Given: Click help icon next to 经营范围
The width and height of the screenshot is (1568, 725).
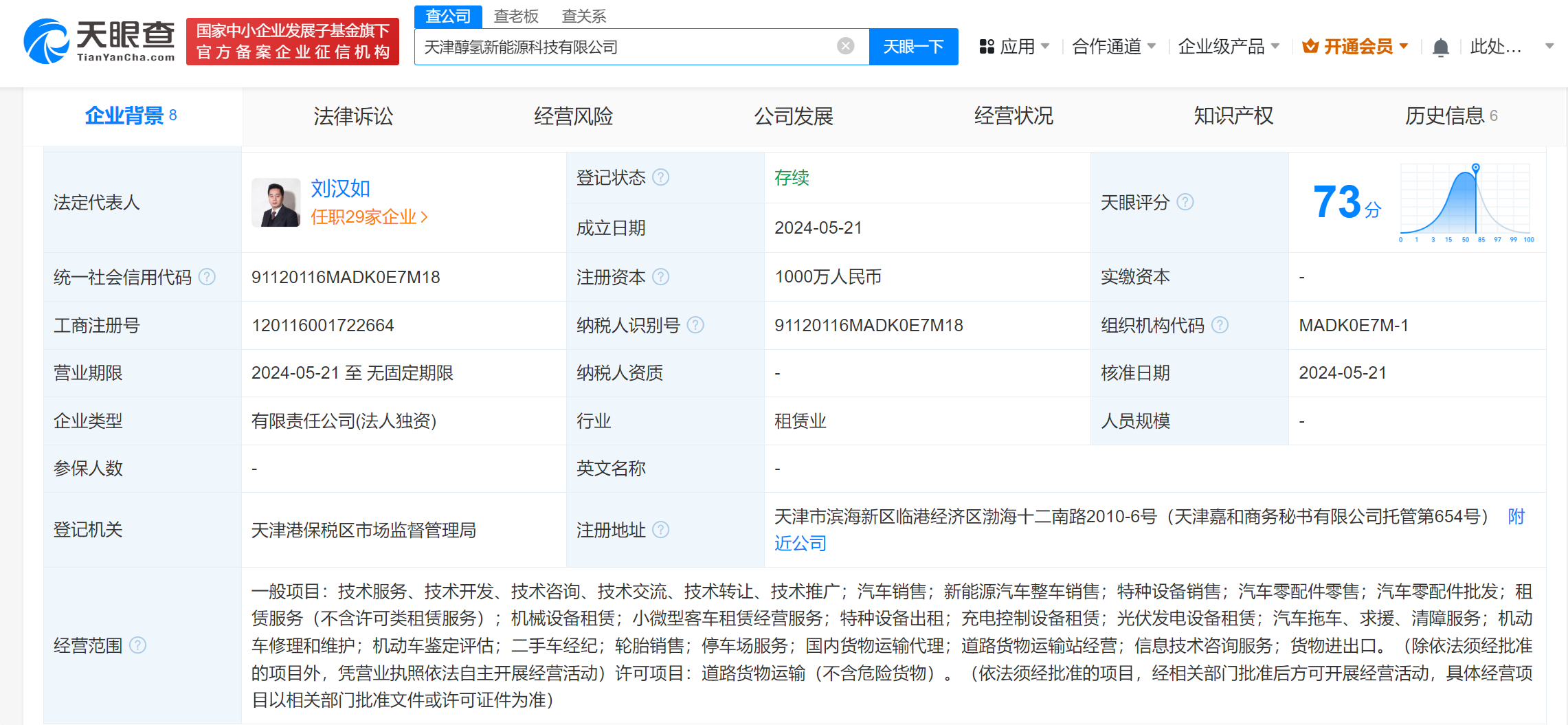Looking at the screenshot, I should click(x=137, y=645).
